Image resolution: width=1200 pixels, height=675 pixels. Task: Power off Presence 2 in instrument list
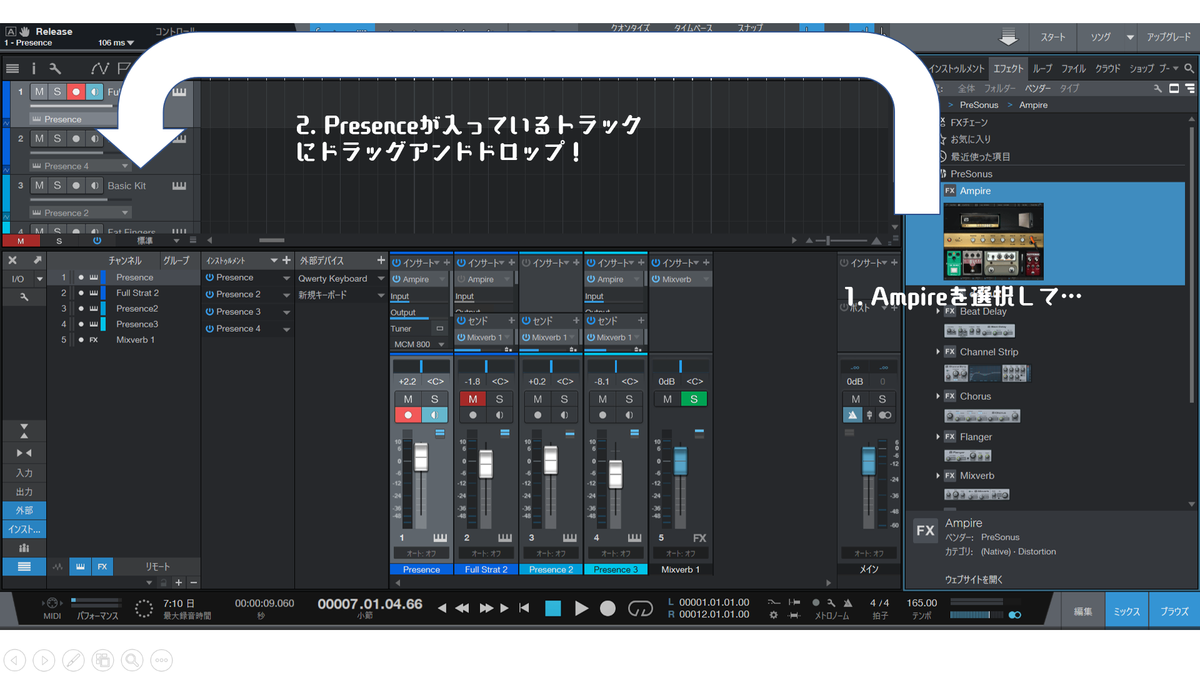click(210, 294)
